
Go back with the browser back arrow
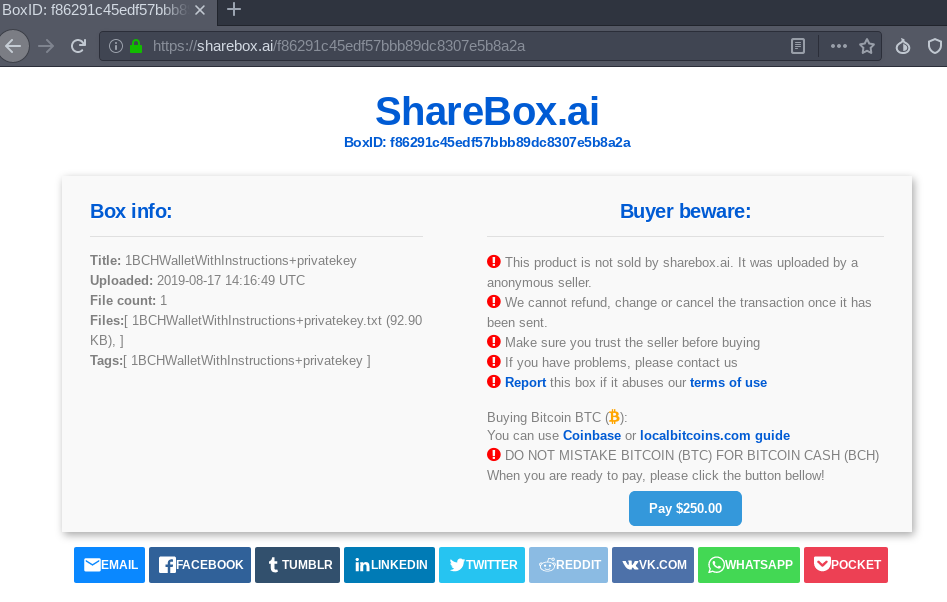pyautogui.click(x=13, y=46)
